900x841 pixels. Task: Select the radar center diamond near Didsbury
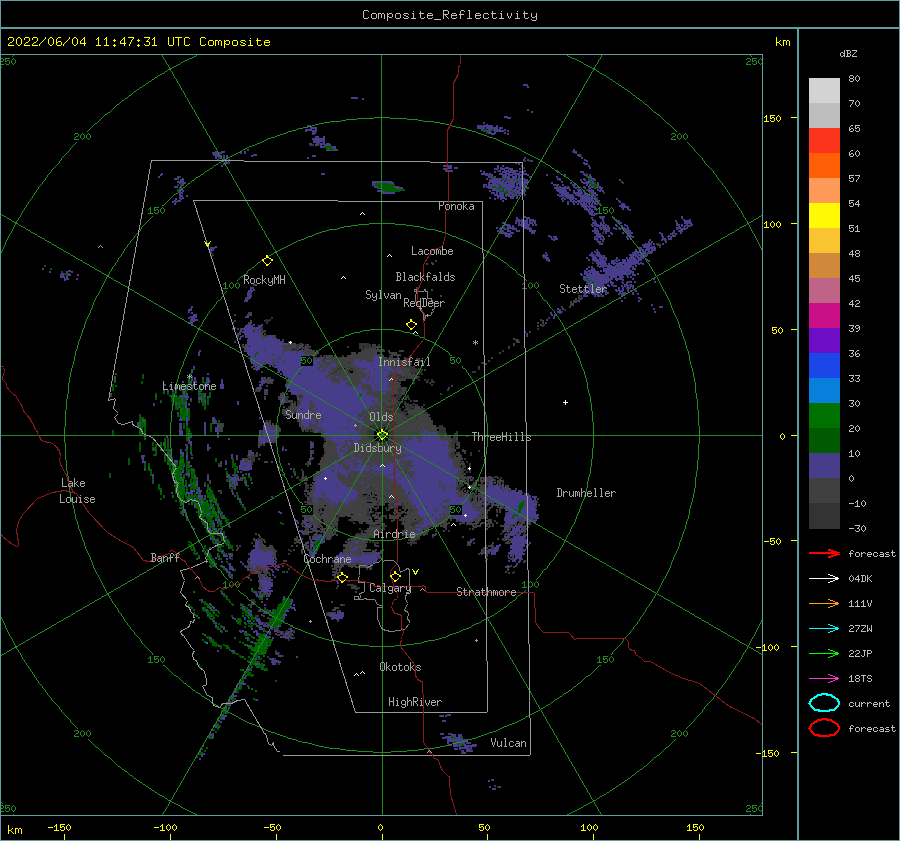pos(382,435)
